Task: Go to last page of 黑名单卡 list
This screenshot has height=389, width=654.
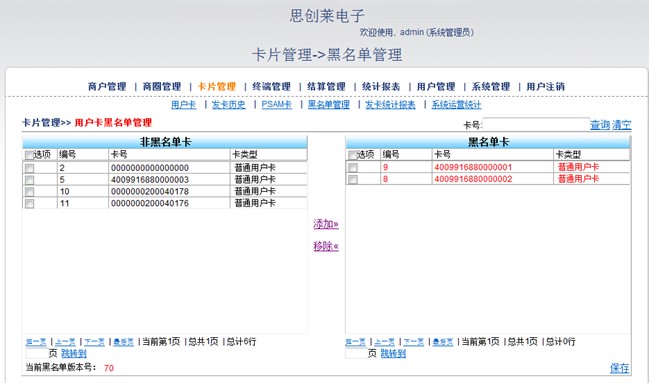Action: 443,342
